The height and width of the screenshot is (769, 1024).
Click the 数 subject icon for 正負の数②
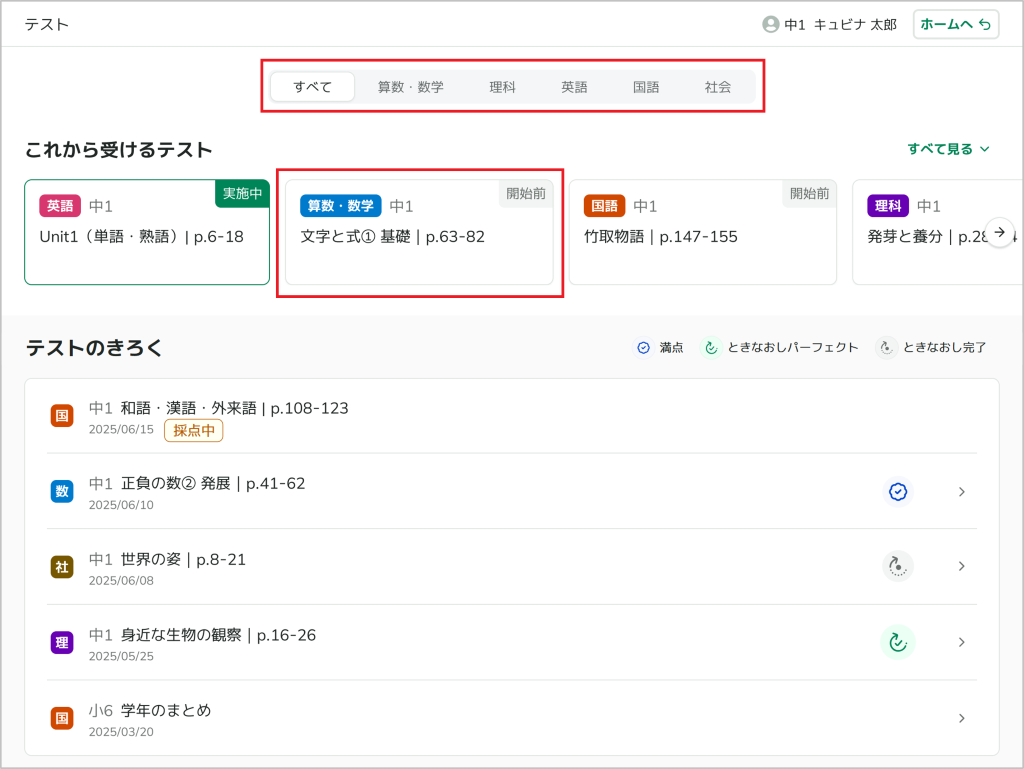click(62, 491)
